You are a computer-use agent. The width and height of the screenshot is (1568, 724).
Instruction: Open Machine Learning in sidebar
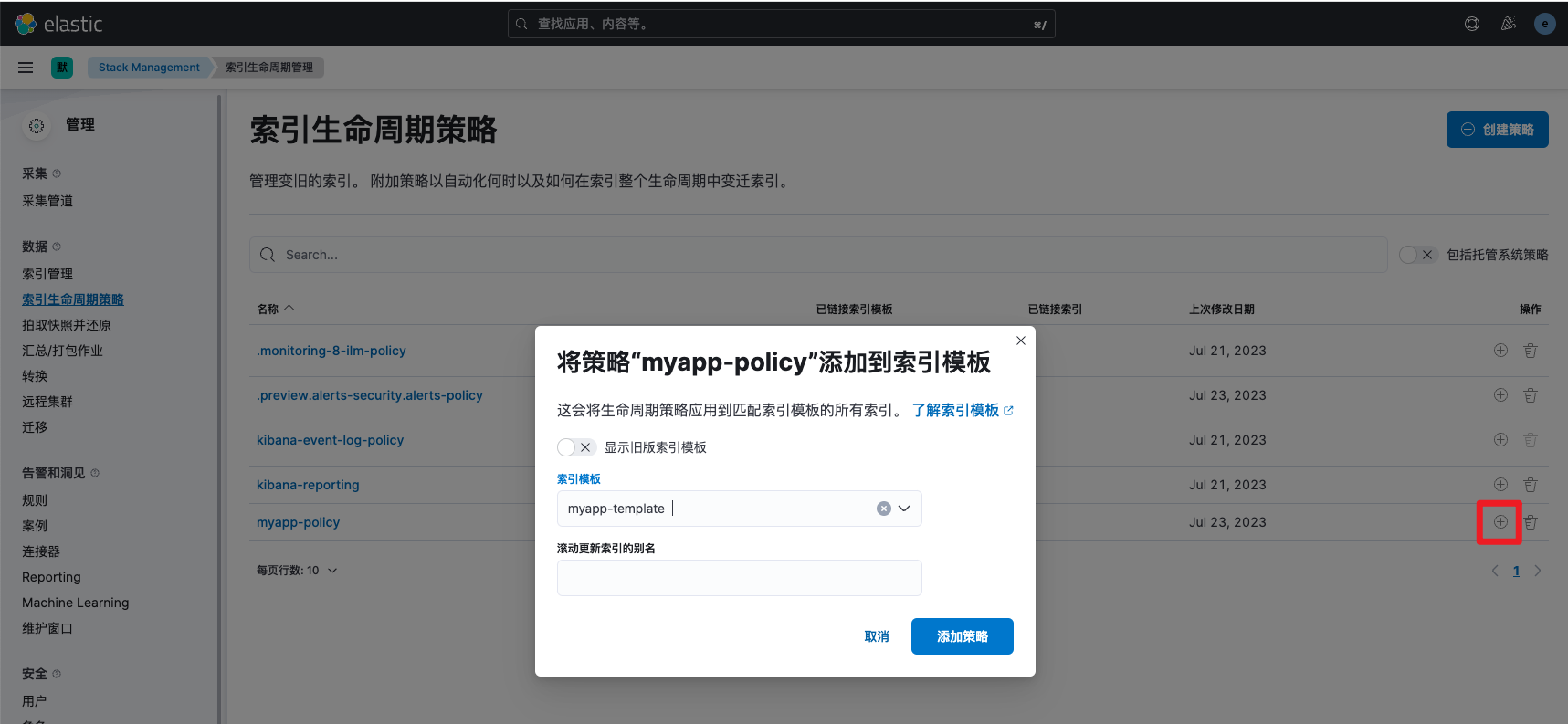(x=75, y=603)
